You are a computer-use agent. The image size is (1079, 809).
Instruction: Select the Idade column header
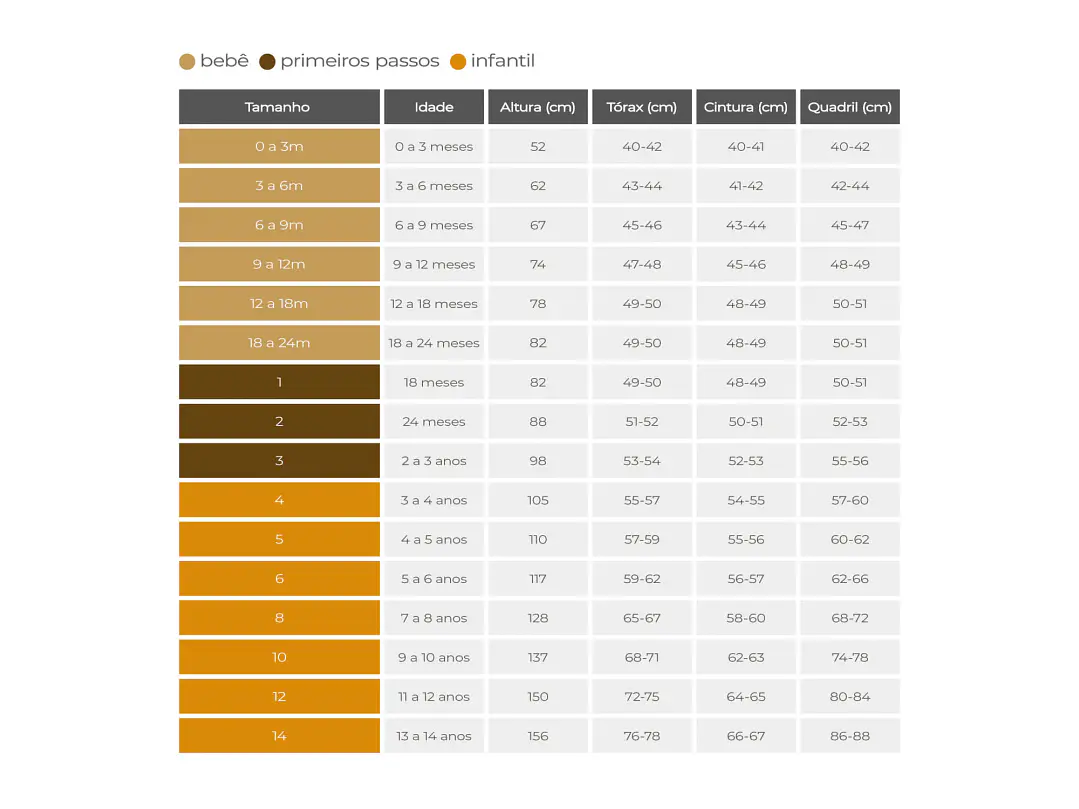[434, 107]
